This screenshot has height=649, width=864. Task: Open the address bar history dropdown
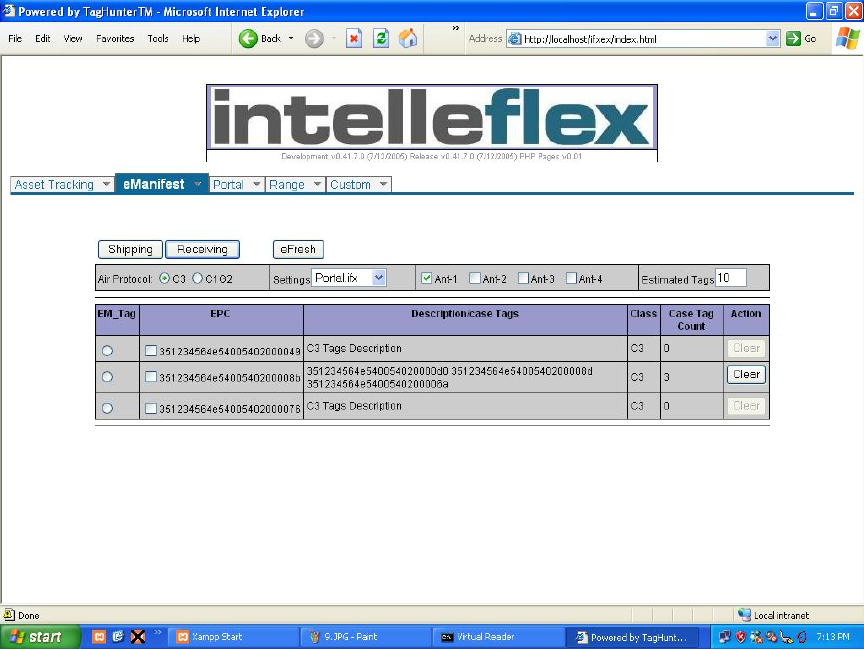773,39
